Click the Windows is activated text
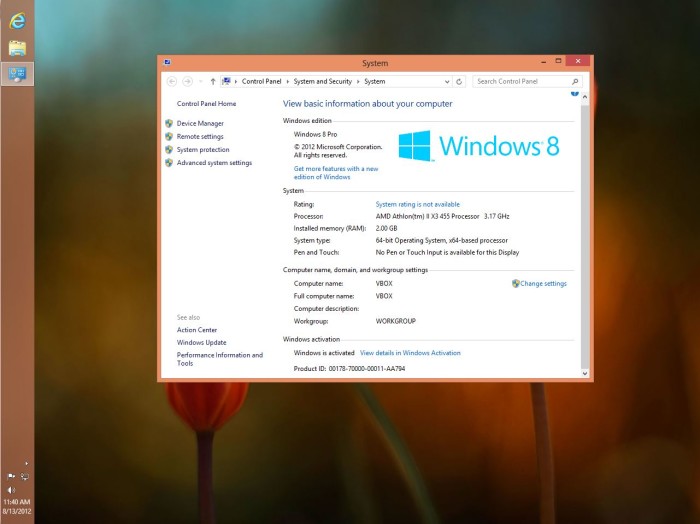This screenshot has height=524, width=700. pos(324,353)
